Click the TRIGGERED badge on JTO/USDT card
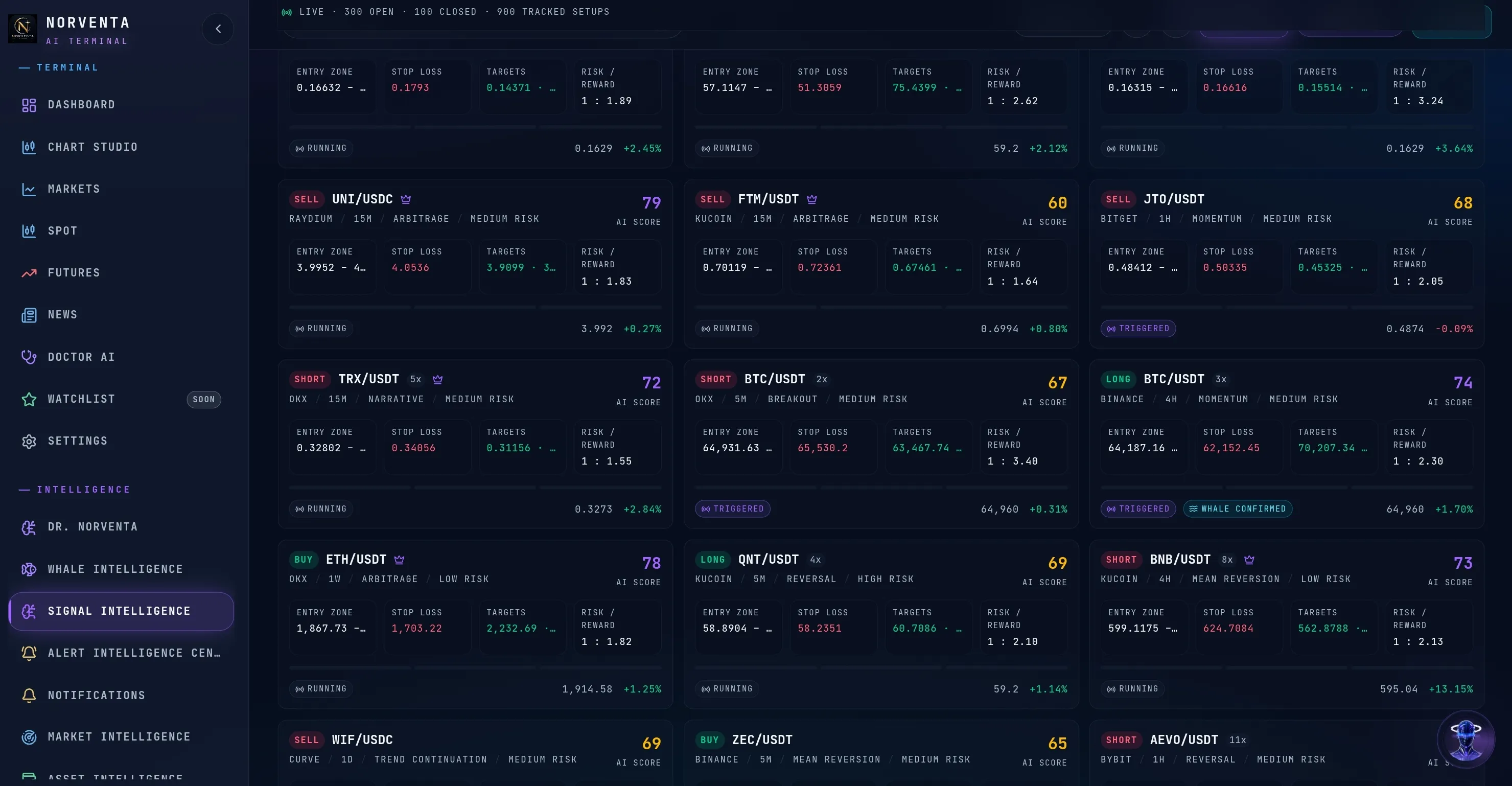The image size is (1512, 786). [1138, 329]
